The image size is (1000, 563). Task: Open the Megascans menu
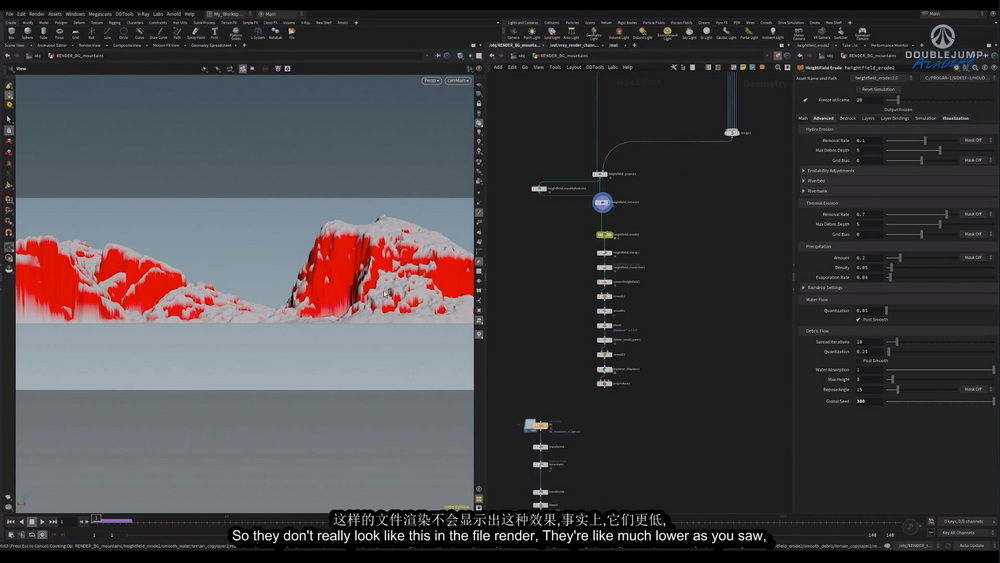point(100,14)
